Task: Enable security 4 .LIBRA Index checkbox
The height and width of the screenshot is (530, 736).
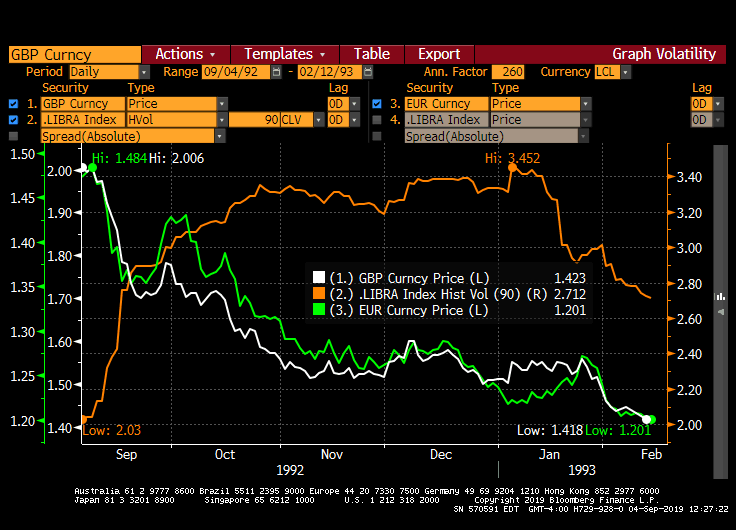Action: 377,120
